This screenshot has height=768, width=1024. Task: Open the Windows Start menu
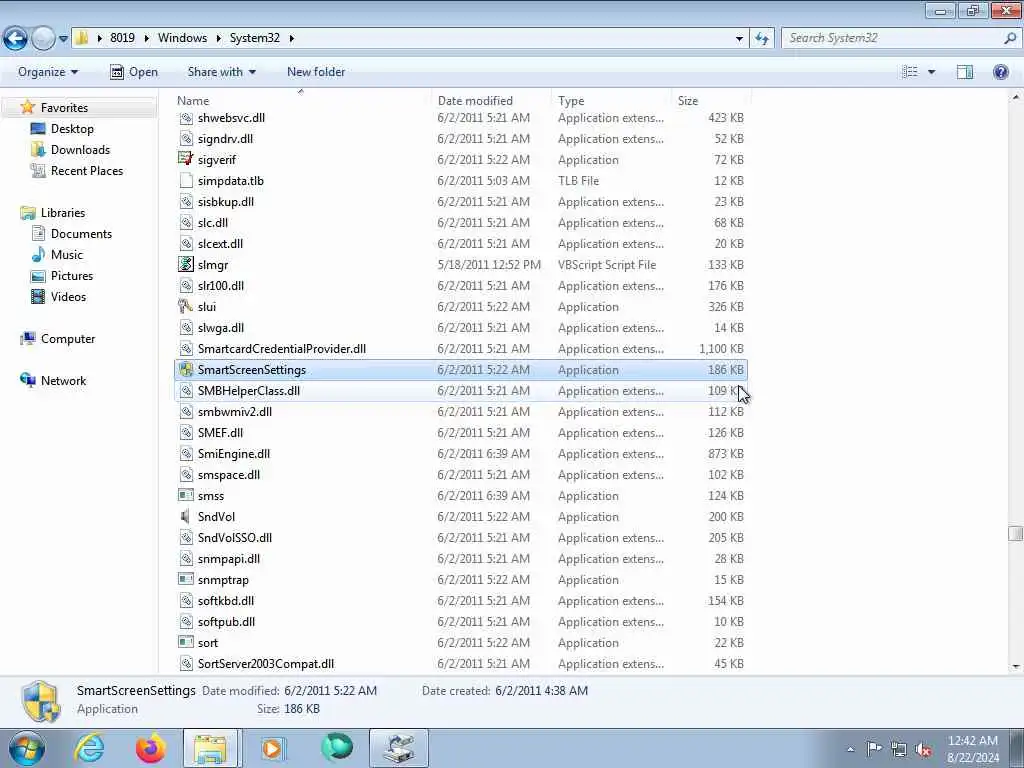click(26, 748)
